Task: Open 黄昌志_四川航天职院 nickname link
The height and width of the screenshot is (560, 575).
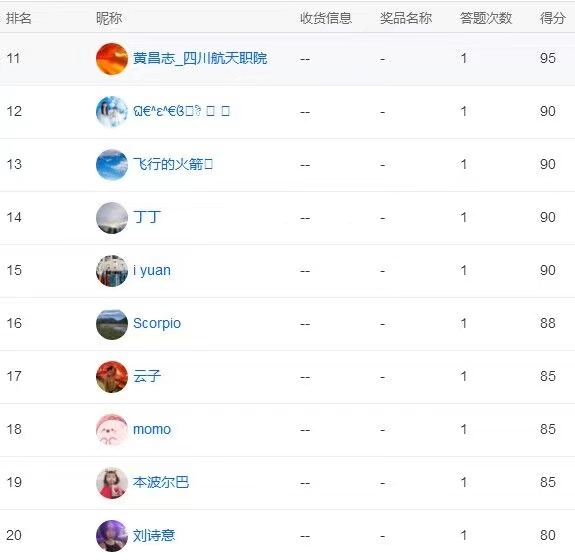Action: [200, 58]
